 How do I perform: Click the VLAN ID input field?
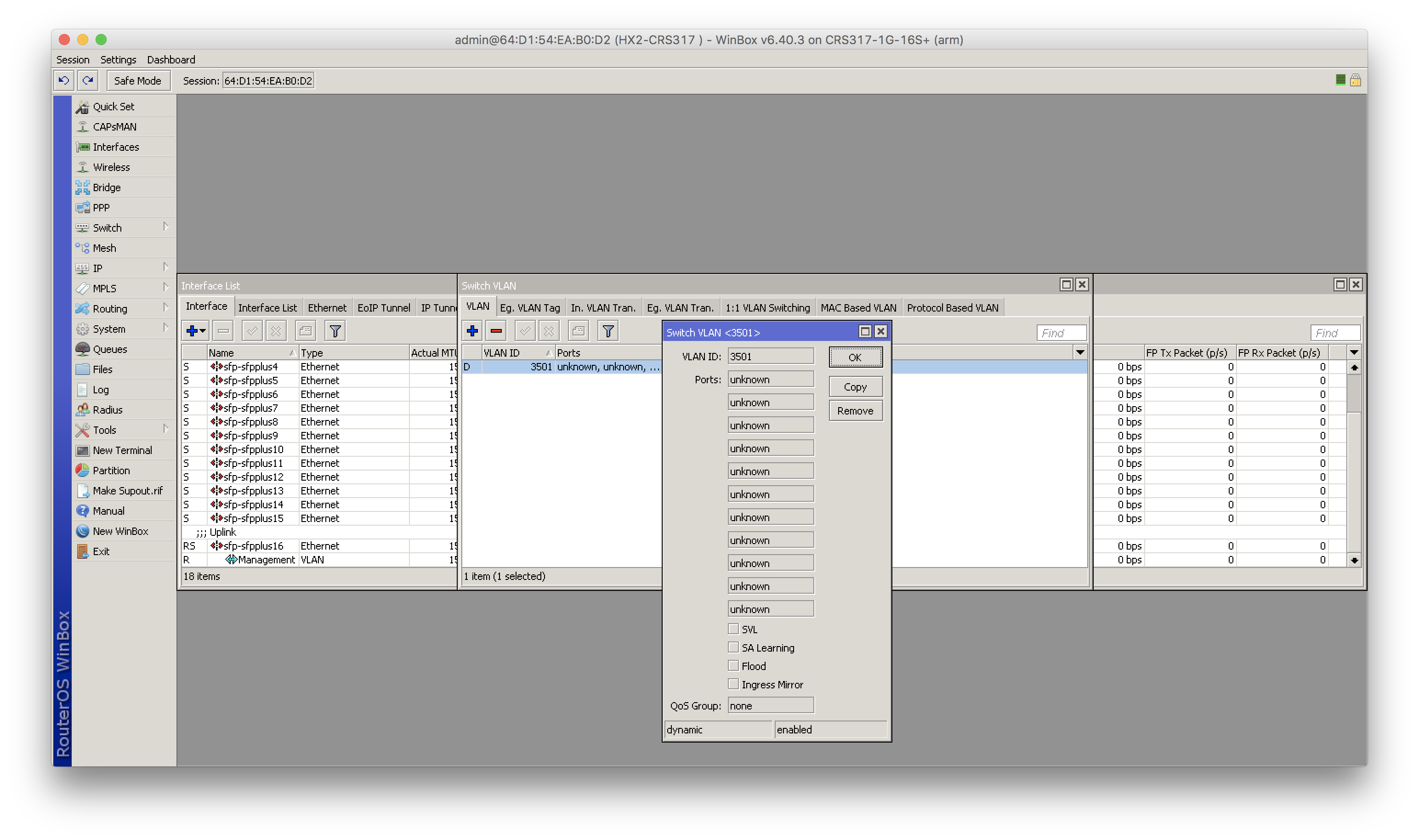pyautogui.click(x=770, y=357)
